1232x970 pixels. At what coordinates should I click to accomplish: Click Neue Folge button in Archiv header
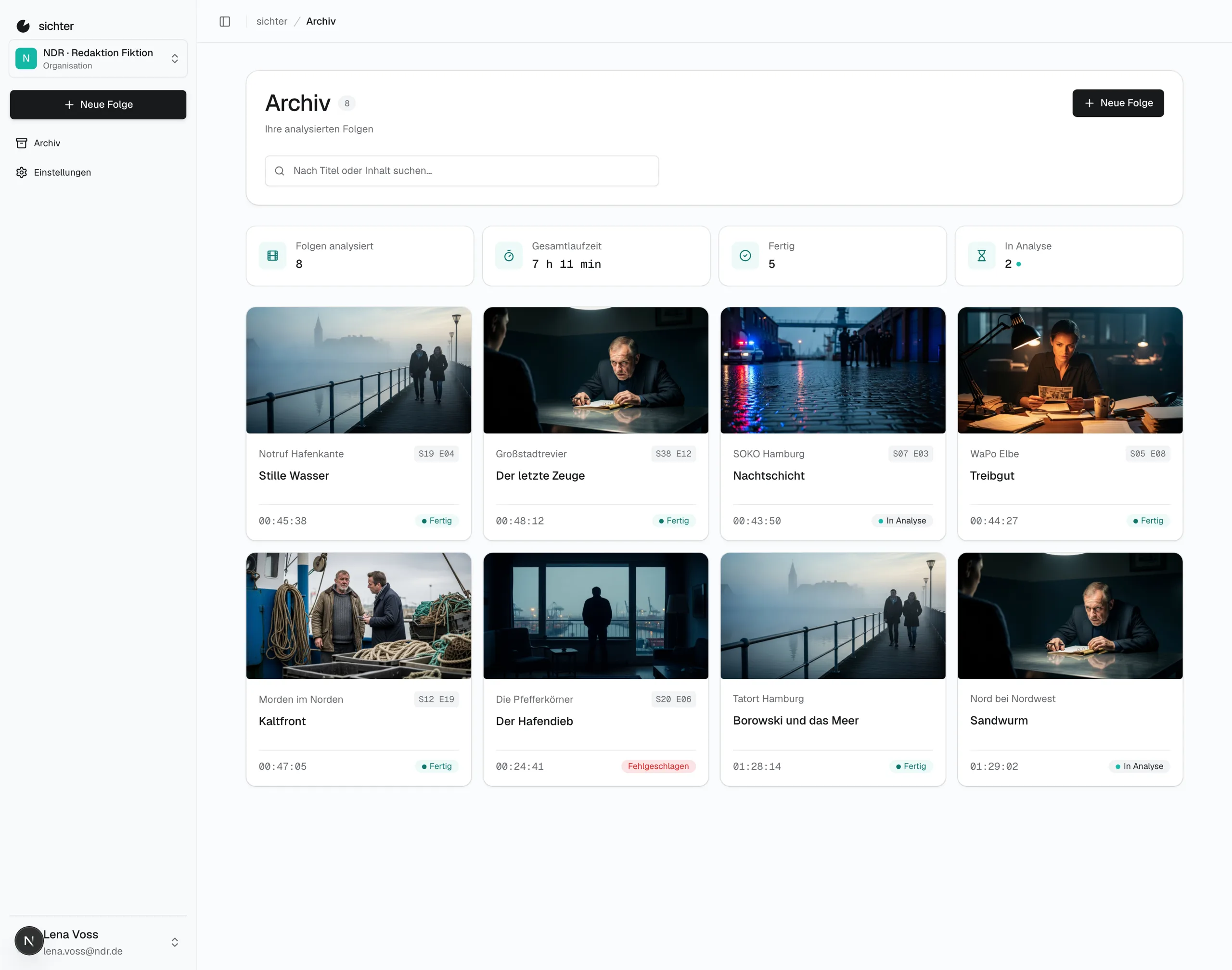point(1118,103)
